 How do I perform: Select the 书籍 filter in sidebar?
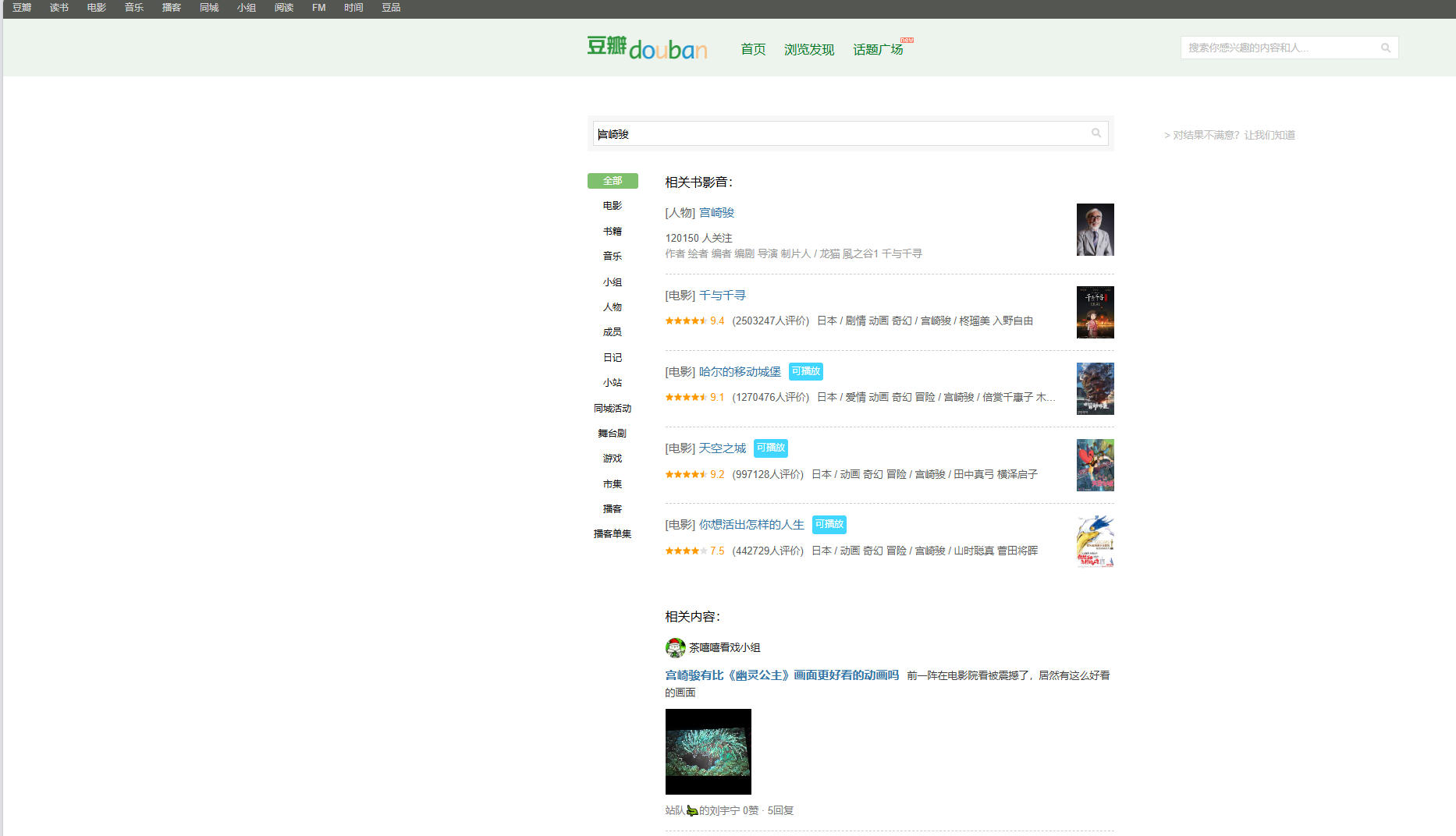[613, 232]
